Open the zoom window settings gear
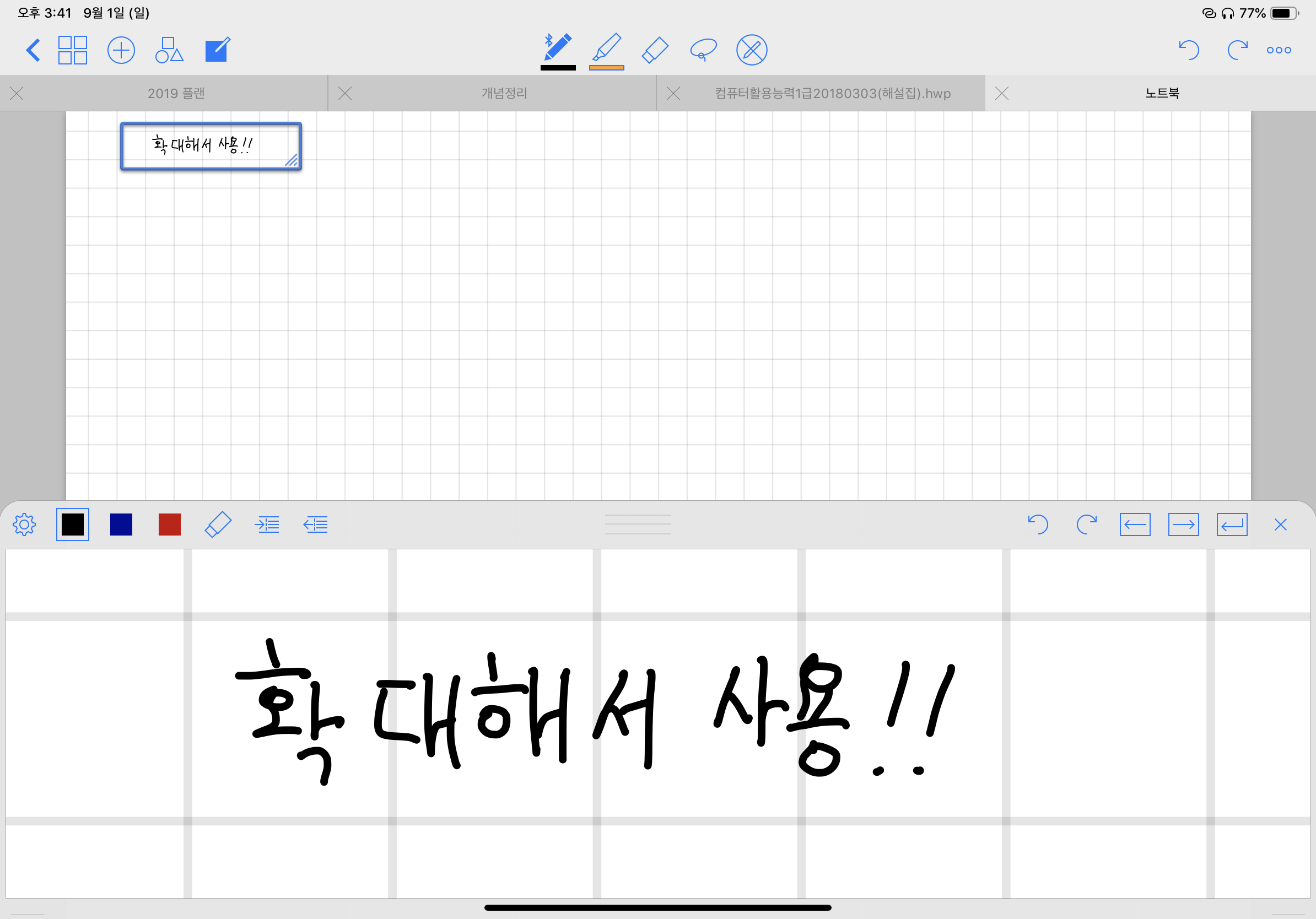 (25, 525)
